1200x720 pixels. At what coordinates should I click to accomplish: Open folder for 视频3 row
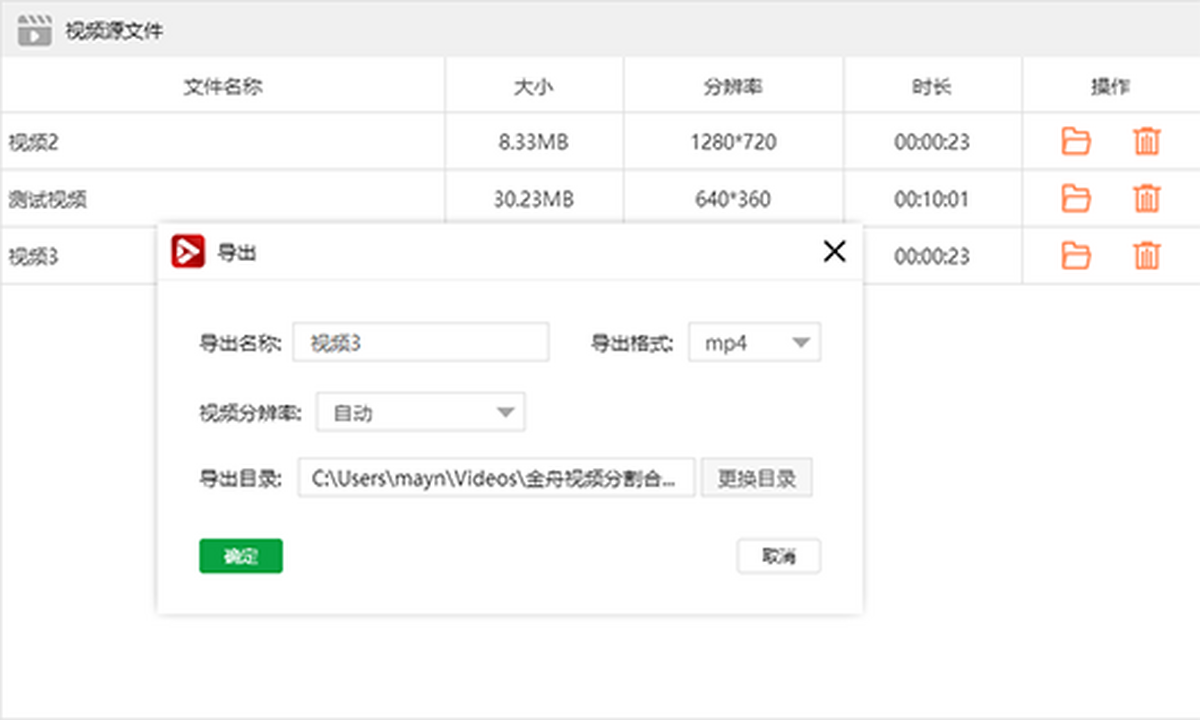1075,256
